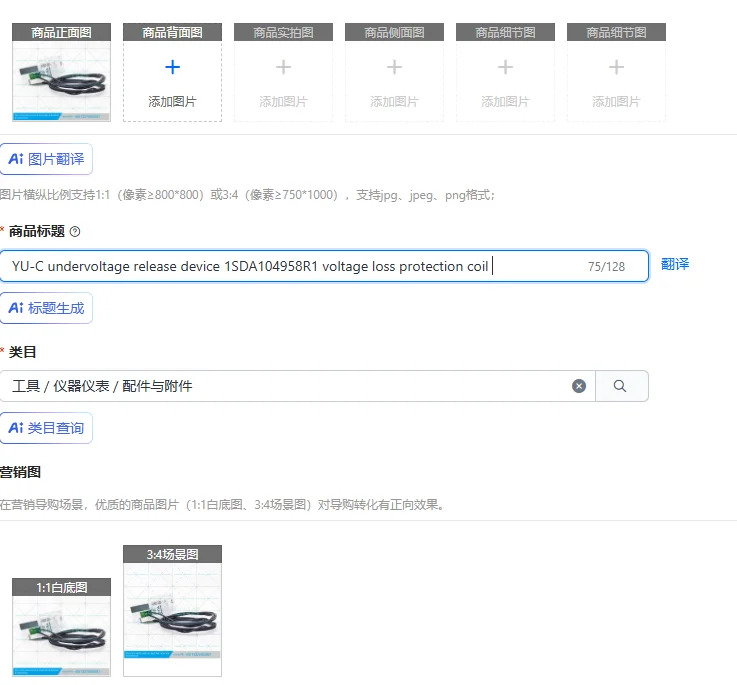The image size is (737, 685).
Task: Click Ai 图片翻译 button
Action: coord(46,159)
